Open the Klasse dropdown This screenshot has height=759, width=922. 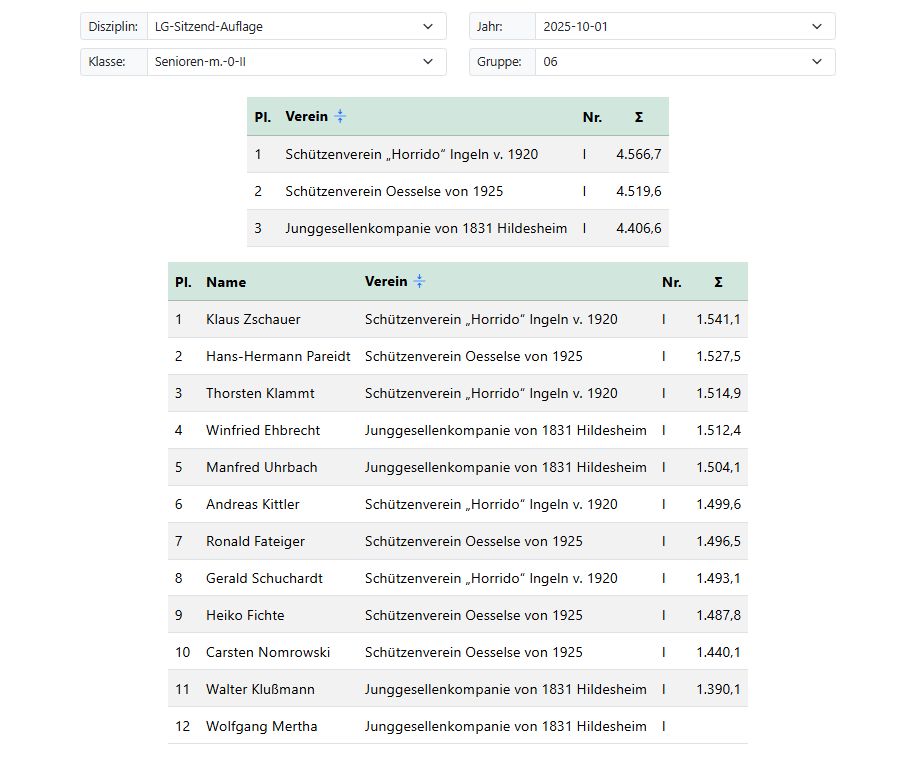click(x=296, y=62)
